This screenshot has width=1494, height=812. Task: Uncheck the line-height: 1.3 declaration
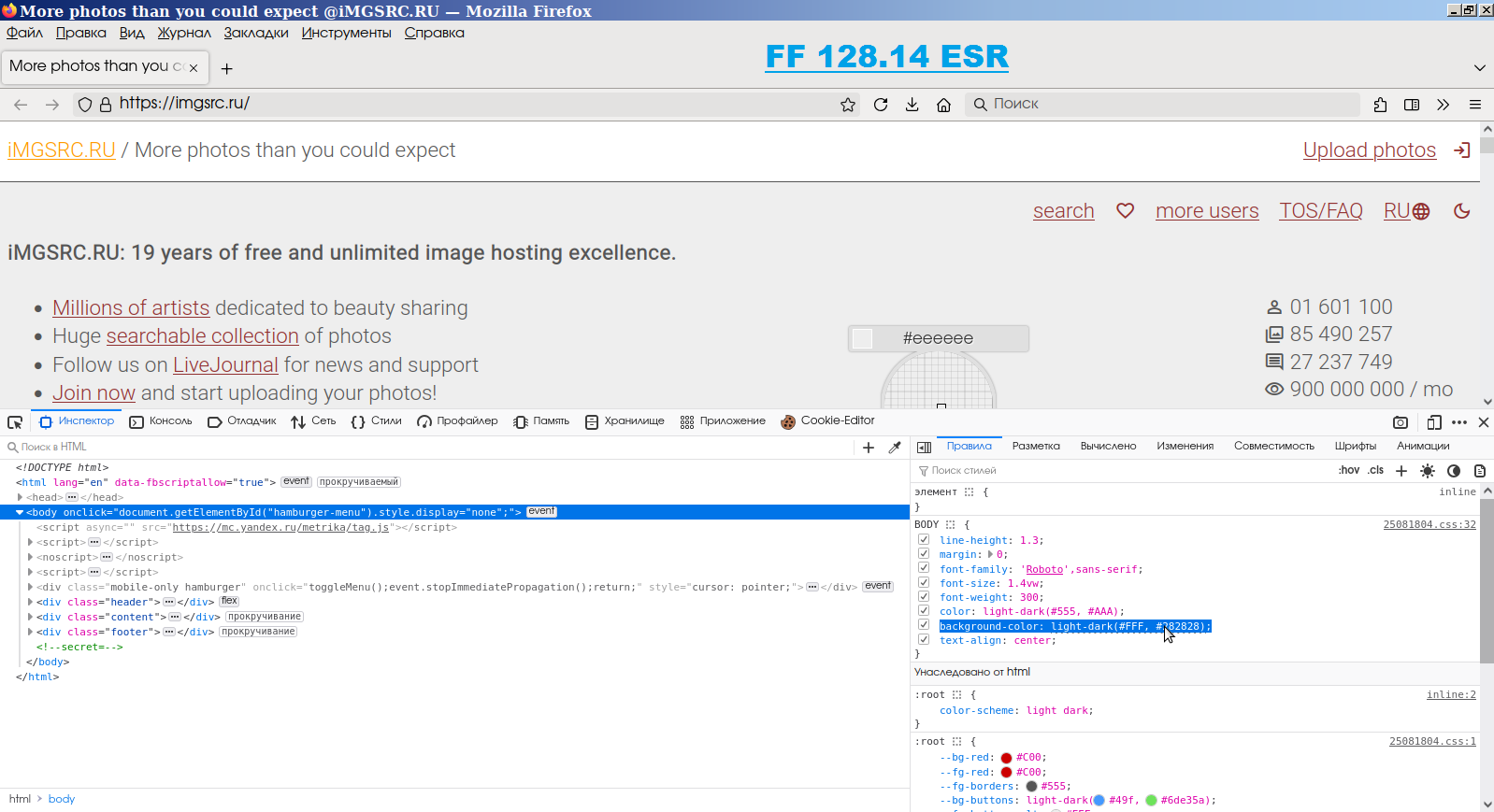[924, 540]
